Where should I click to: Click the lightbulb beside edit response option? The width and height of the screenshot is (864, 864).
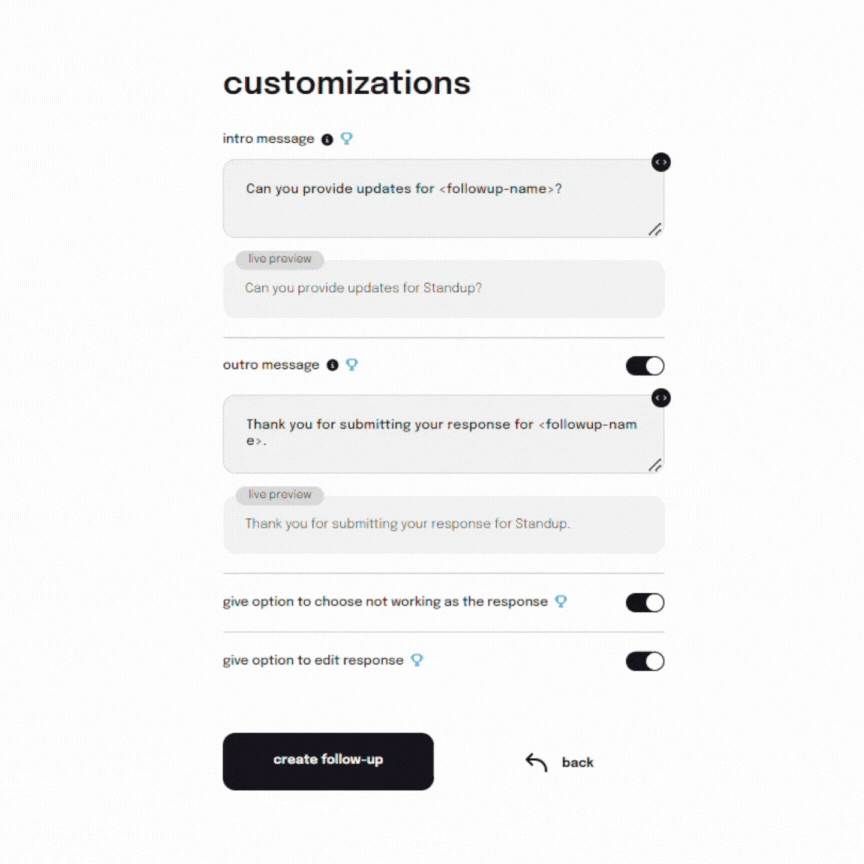(x=417, y=660)
